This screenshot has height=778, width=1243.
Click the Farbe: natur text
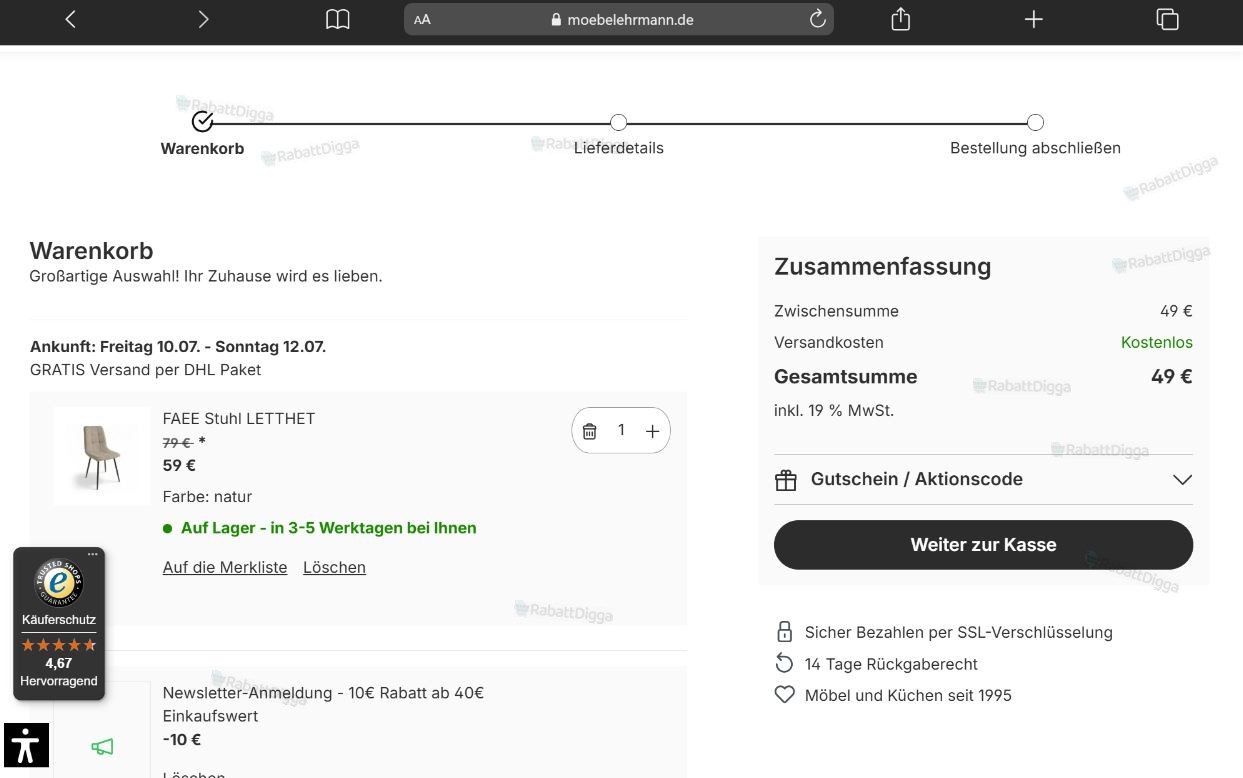(207, 496)
